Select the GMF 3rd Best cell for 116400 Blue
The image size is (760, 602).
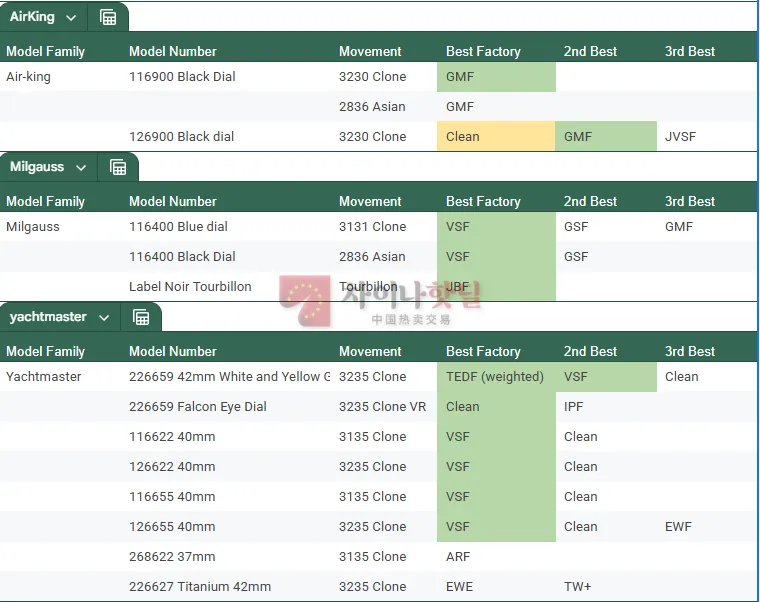point(679,227)
